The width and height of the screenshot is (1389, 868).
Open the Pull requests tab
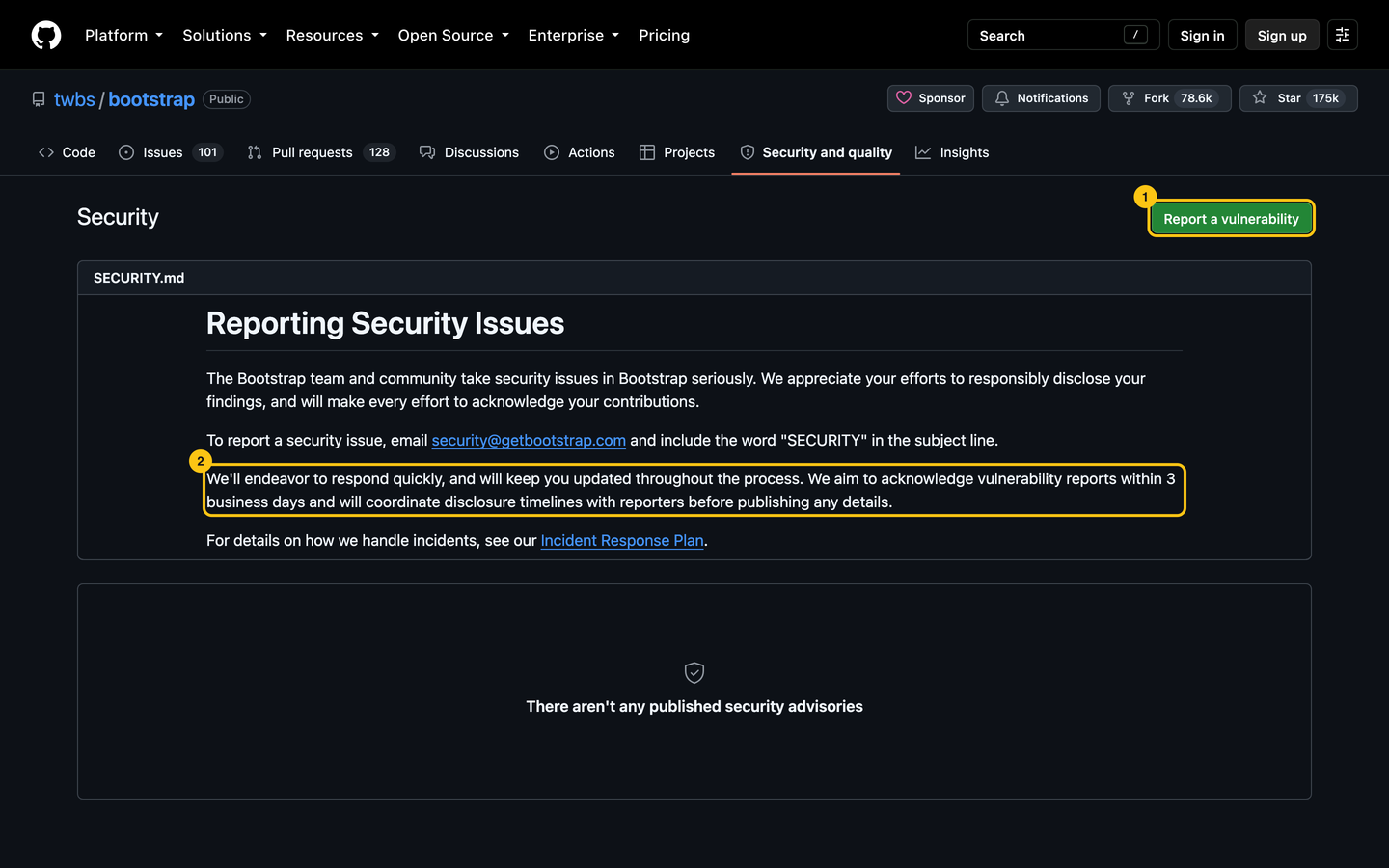click(x=321, y=152)
